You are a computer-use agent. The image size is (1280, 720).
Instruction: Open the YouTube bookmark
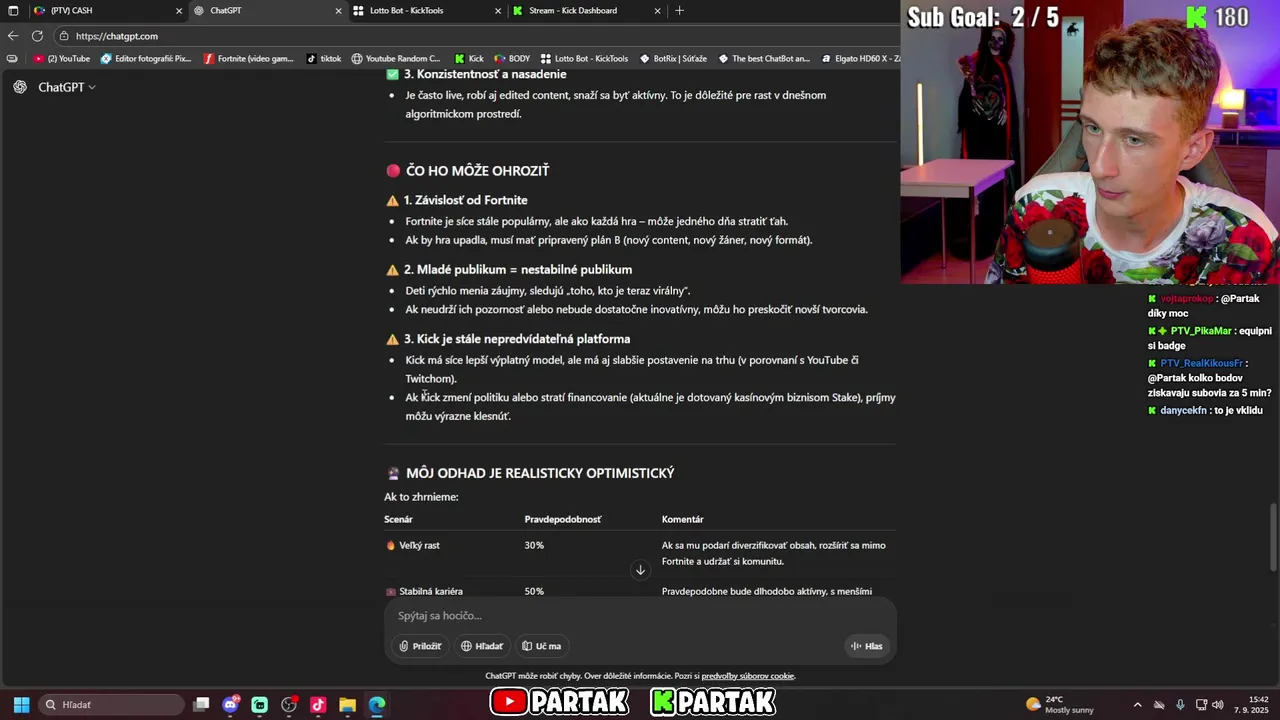62,59
